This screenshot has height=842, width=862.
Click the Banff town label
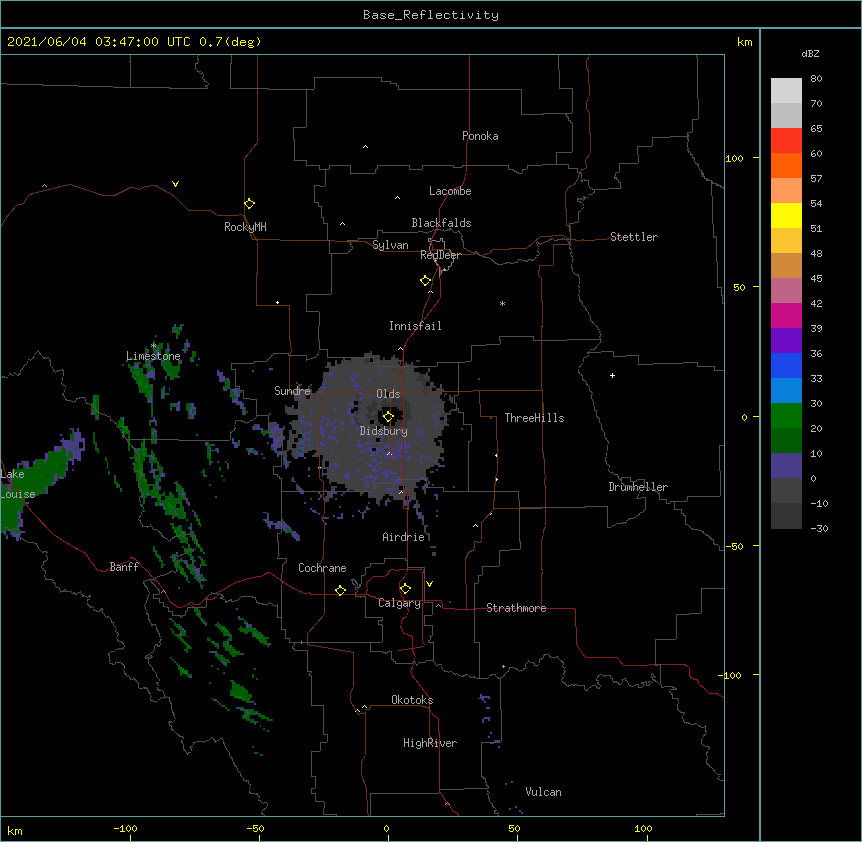[x=124, y=567]
